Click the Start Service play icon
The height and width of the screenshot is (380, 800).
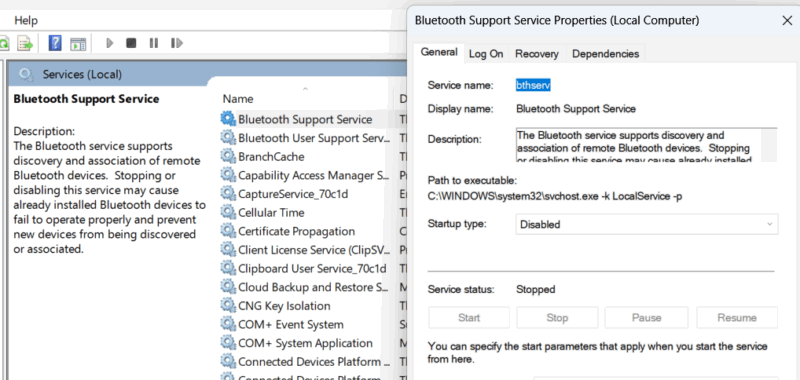(x=109, y=43)
